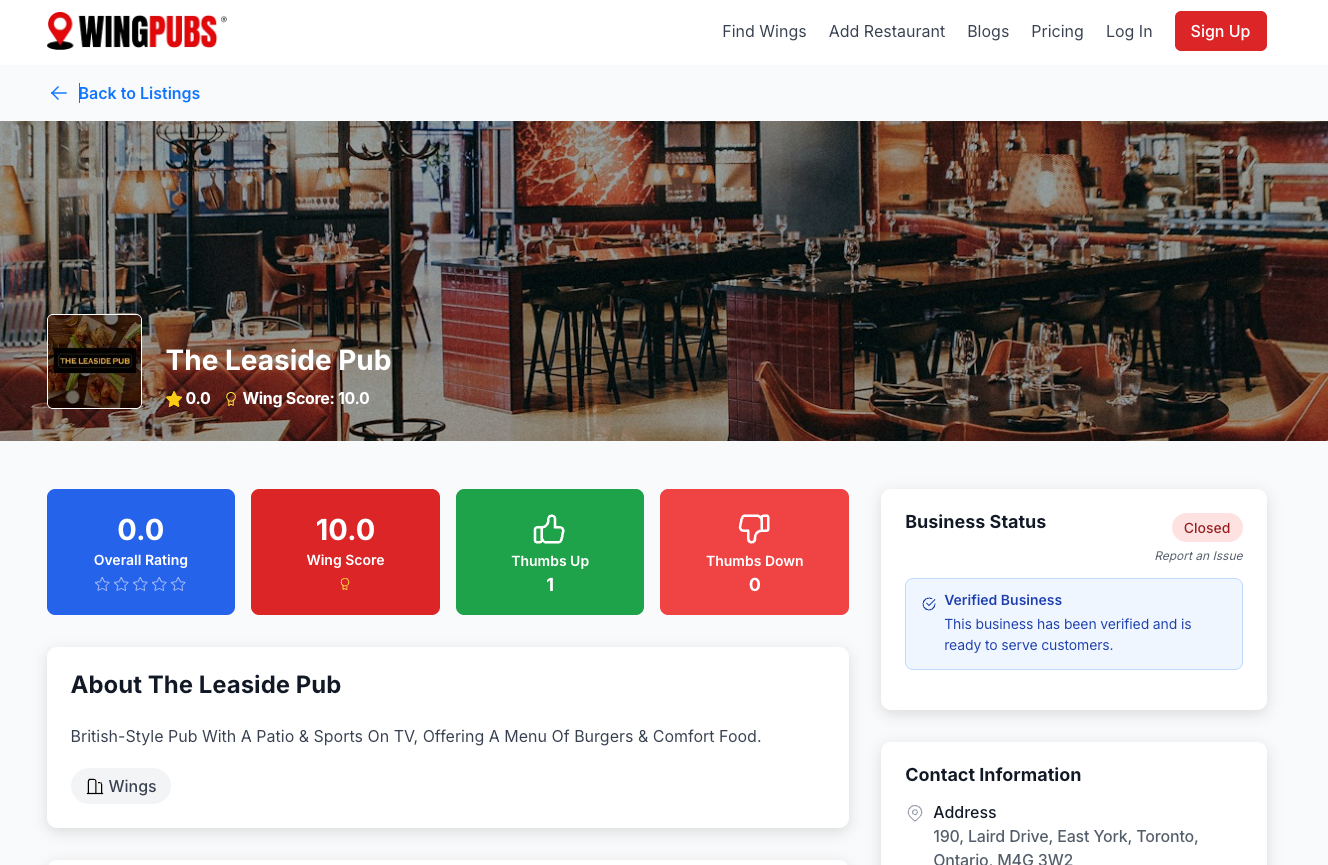Click the thumbs down icon
1328x865 pixels.
click(x=754, y=529)
